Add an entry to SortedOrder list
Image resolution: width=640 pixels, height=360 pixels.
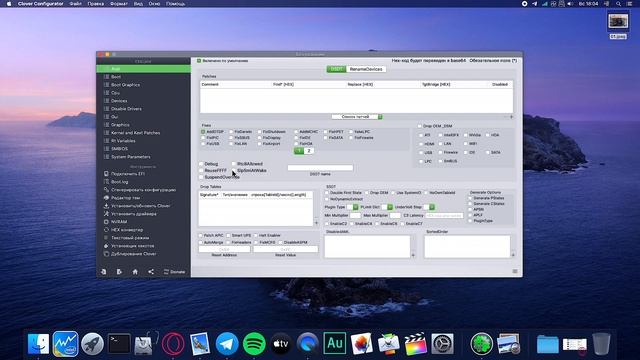point(513,255)
